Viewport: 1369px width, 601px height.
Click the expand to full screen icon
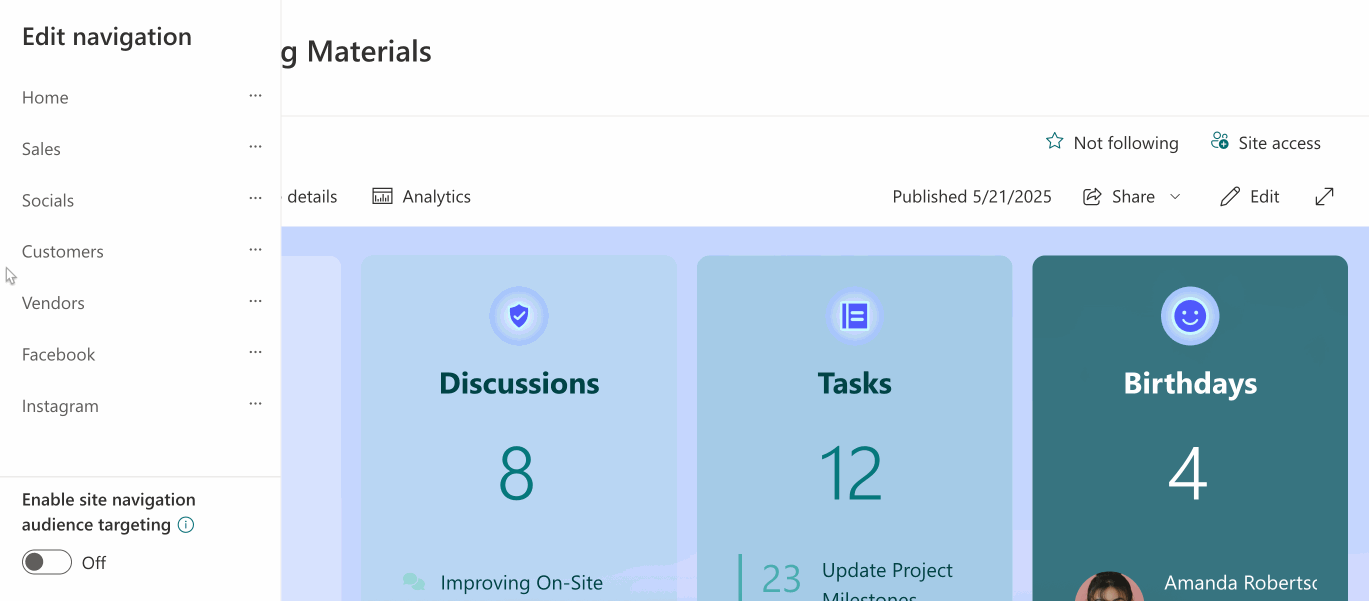click(x=1324, y=196)
